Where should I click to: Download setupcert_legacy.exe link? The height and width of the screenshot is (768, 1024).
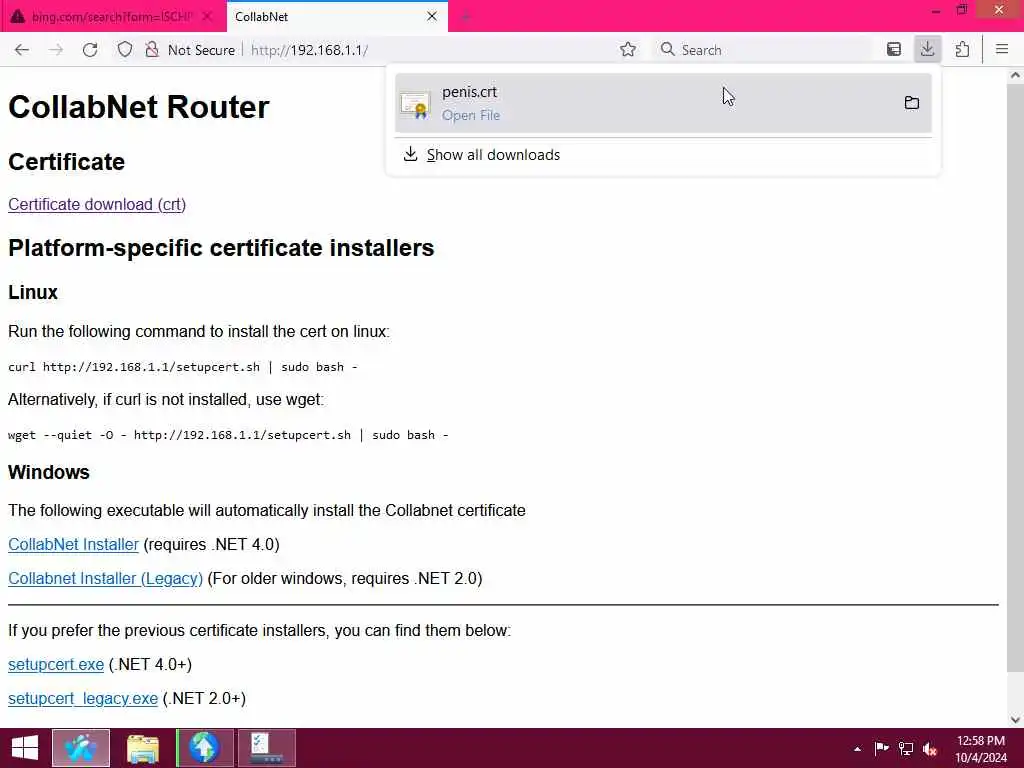coord(83,699)
